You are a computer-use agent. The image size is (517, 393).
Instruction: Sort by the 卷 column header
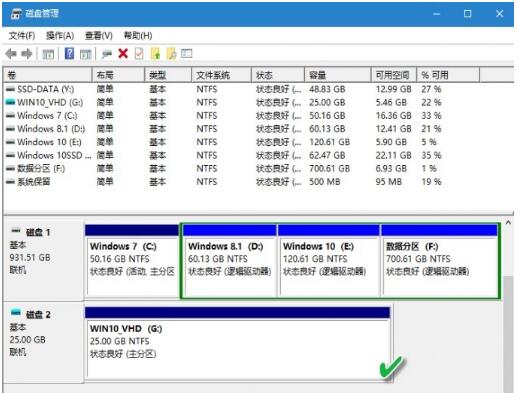click(x=47, y=75)
